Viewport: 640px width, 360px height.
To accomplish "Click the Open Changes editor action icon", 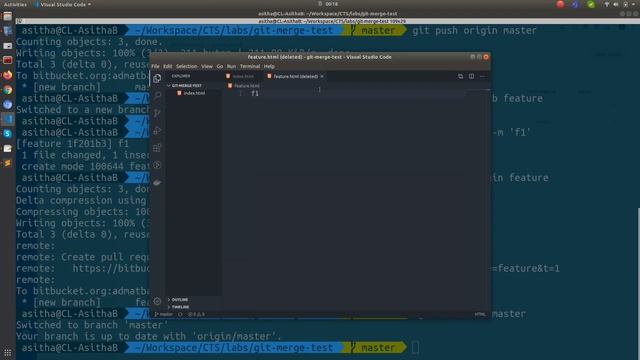I will point(460,76).
